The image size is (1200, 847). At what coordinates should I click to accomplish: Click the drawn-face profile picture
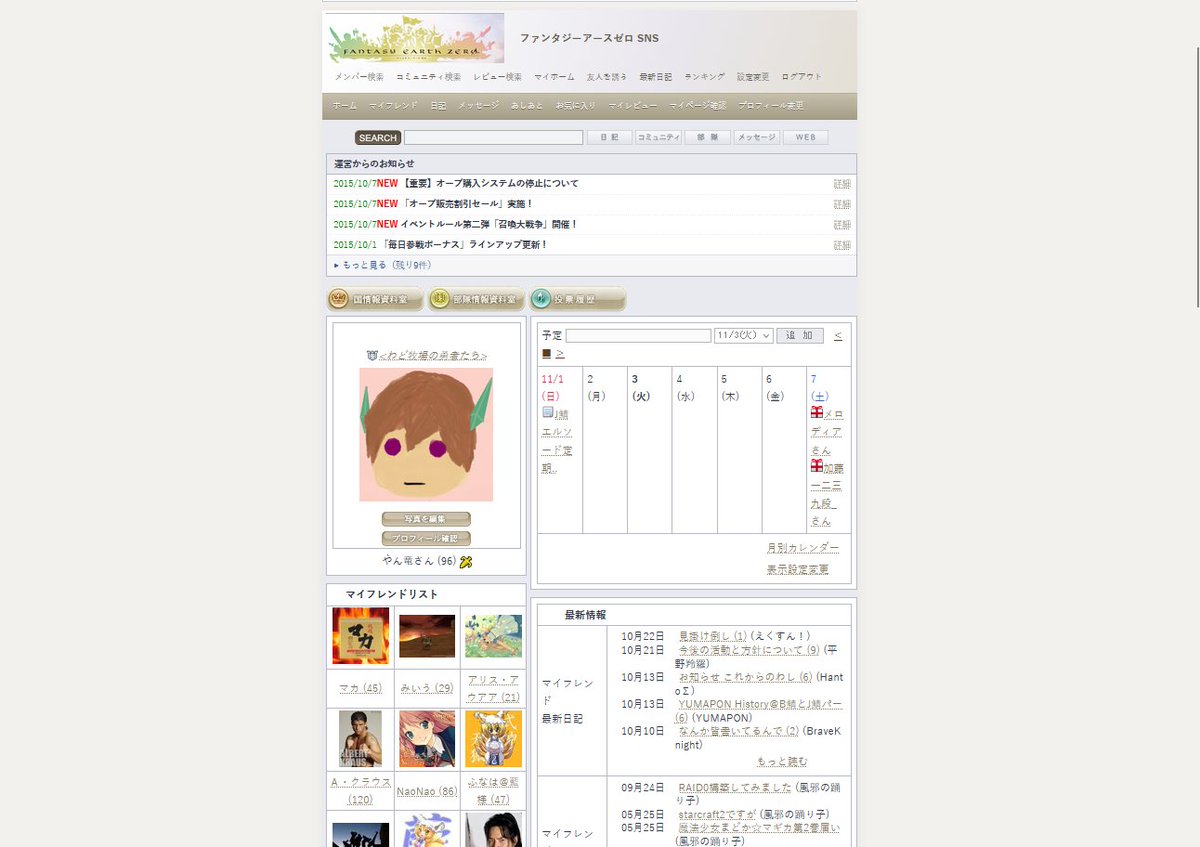[x=426, y=434]
